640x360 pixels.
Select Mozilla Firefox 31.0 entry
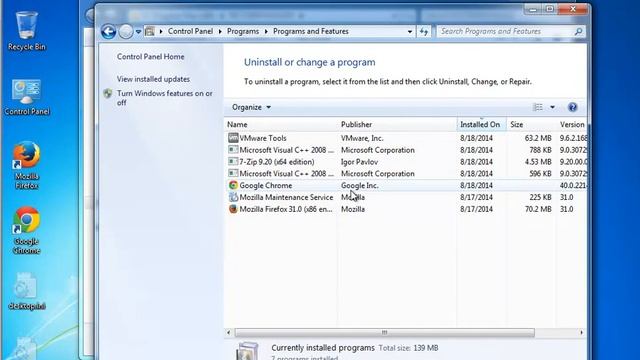click(406, 209)
